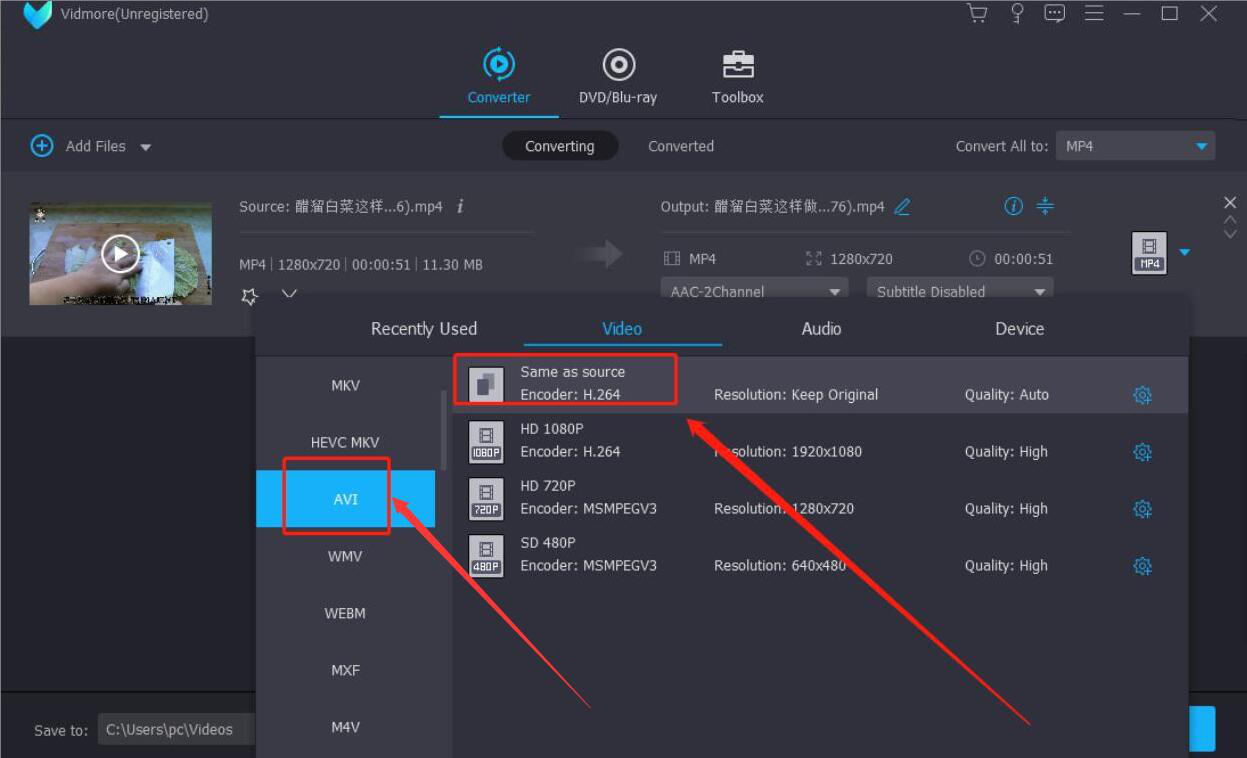Image resolution: width=1247 pixels, height=758 pixels.
Task: Click Resolution: Keep Original text
Action: (x=796, y=395)
